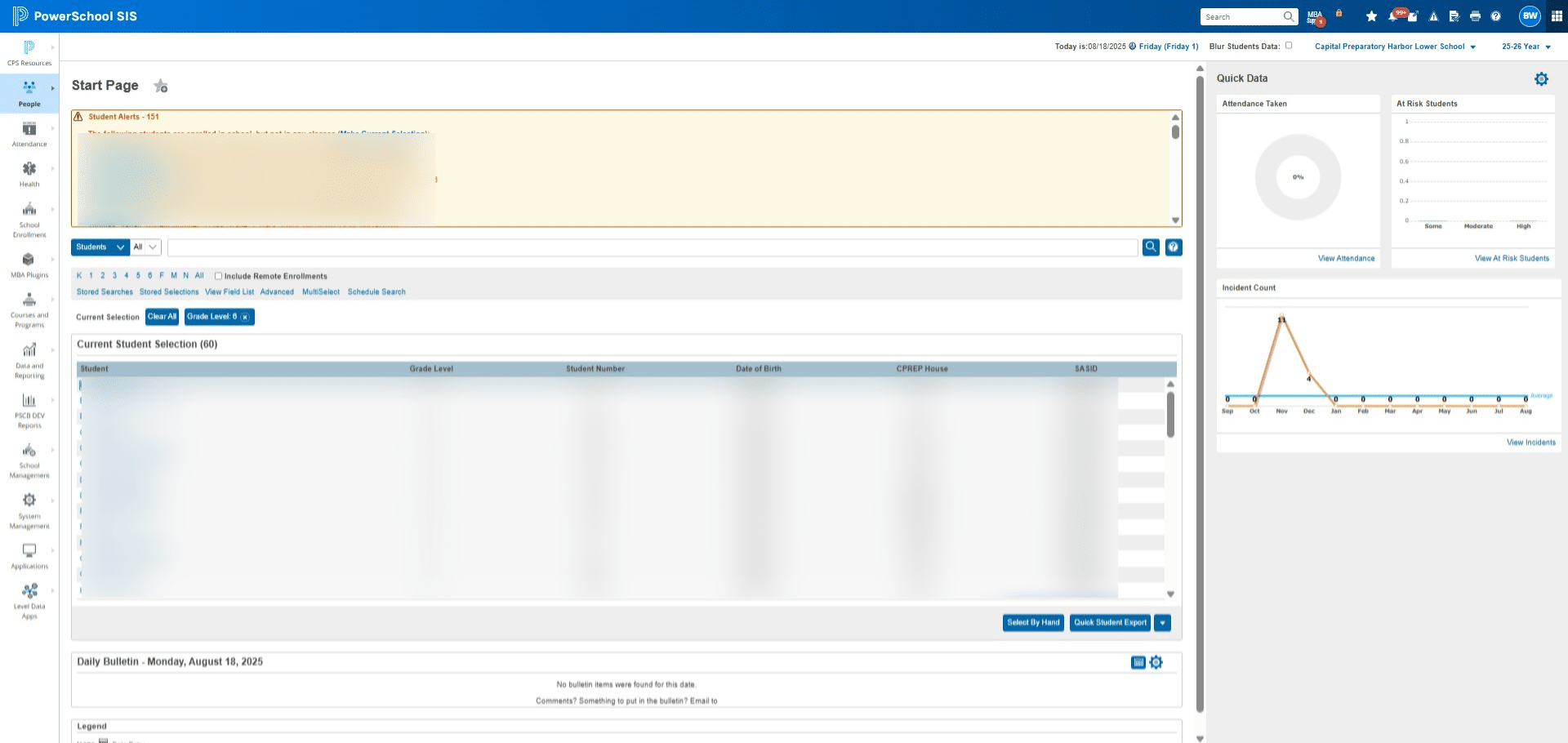Click Quick Student Export button
This screenshot has height=743, width=1568.
coord(1111,623)
